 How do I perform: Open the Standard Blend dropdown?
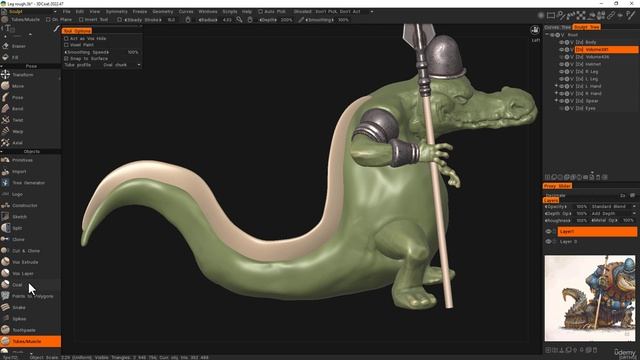(613, 207)
